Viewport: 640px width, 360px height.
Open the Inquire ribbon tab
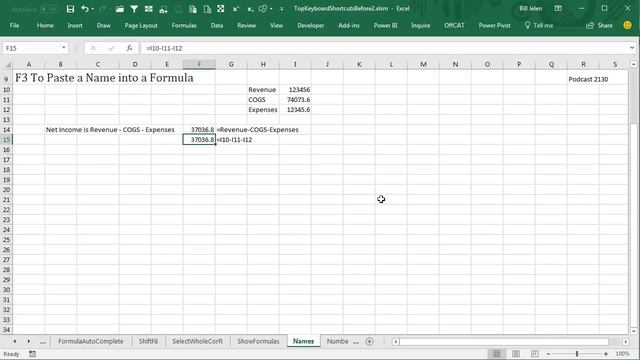coord(420,25)
